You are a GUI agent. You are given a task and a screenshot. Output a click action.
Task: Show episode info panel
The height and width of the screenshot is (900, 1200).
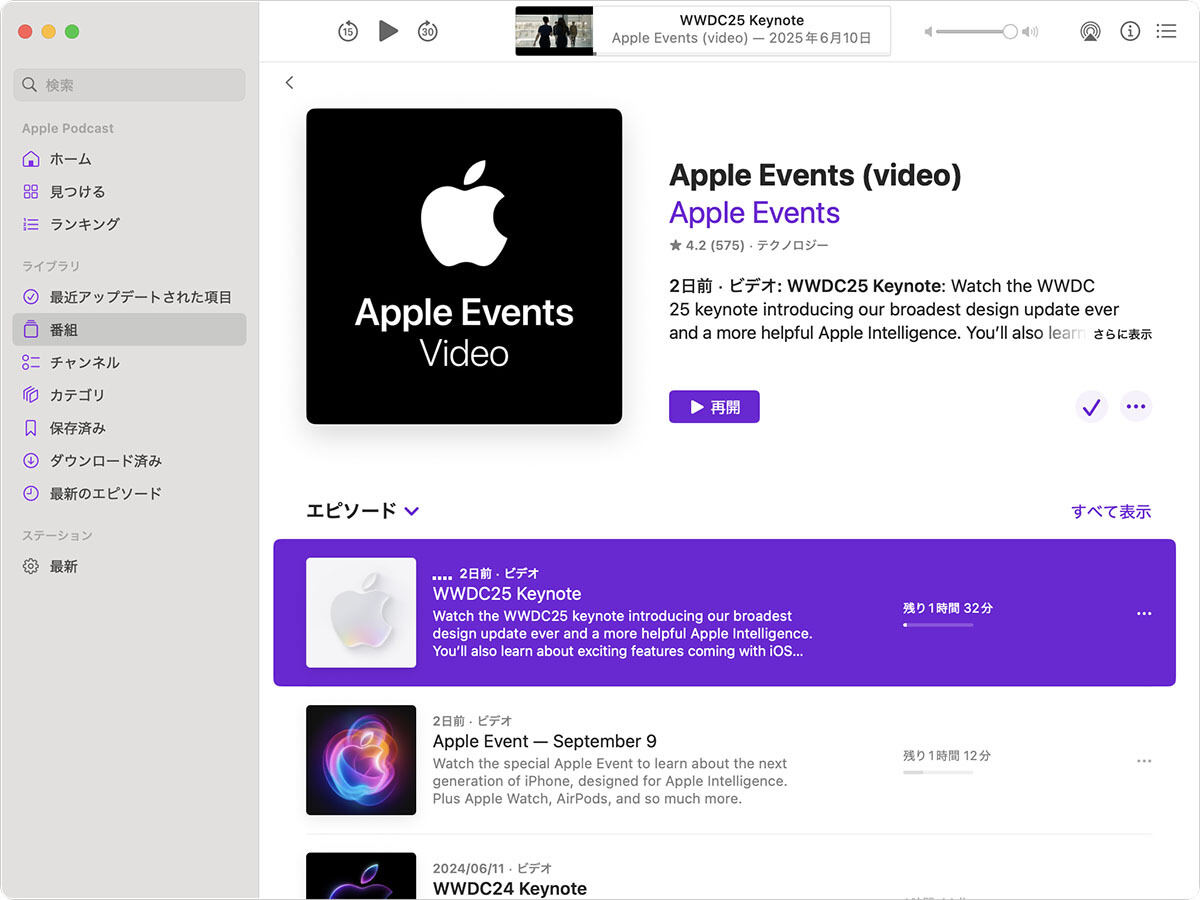[1130, 31]
